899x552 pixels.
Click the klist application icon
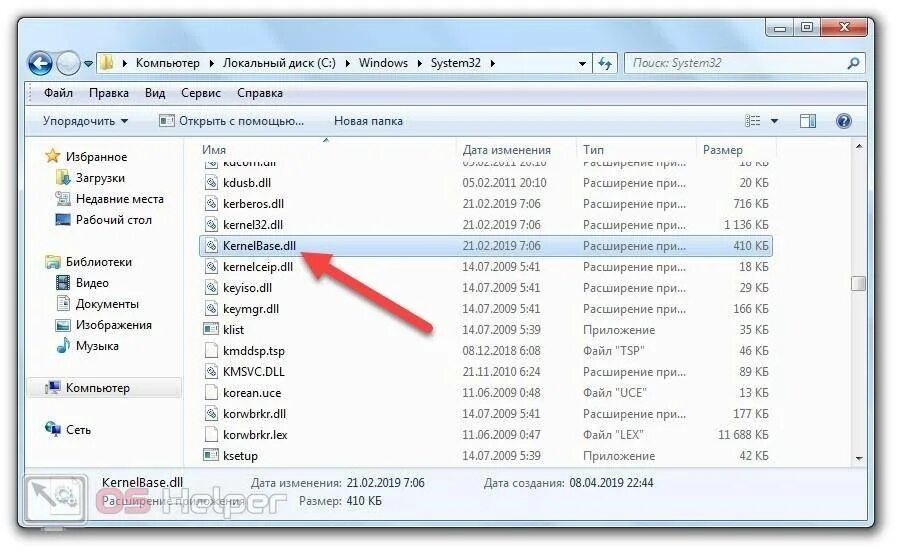(x=212, y=330)
